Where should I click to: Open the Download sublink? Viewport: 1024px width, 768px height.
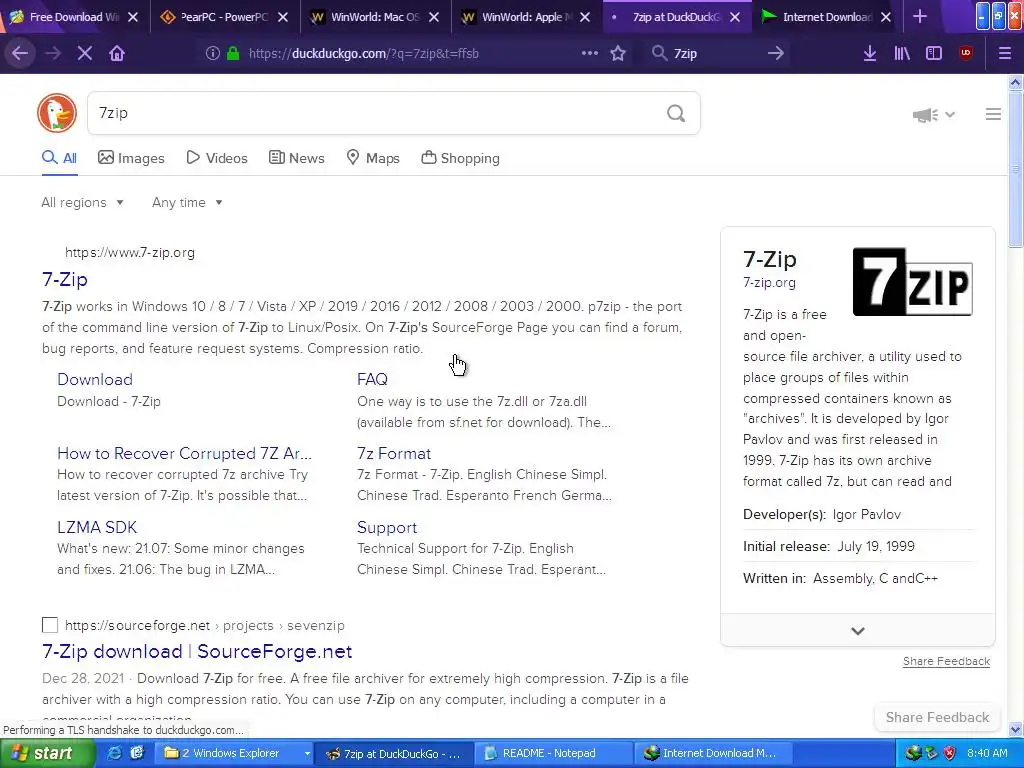(x=95, y=379)
